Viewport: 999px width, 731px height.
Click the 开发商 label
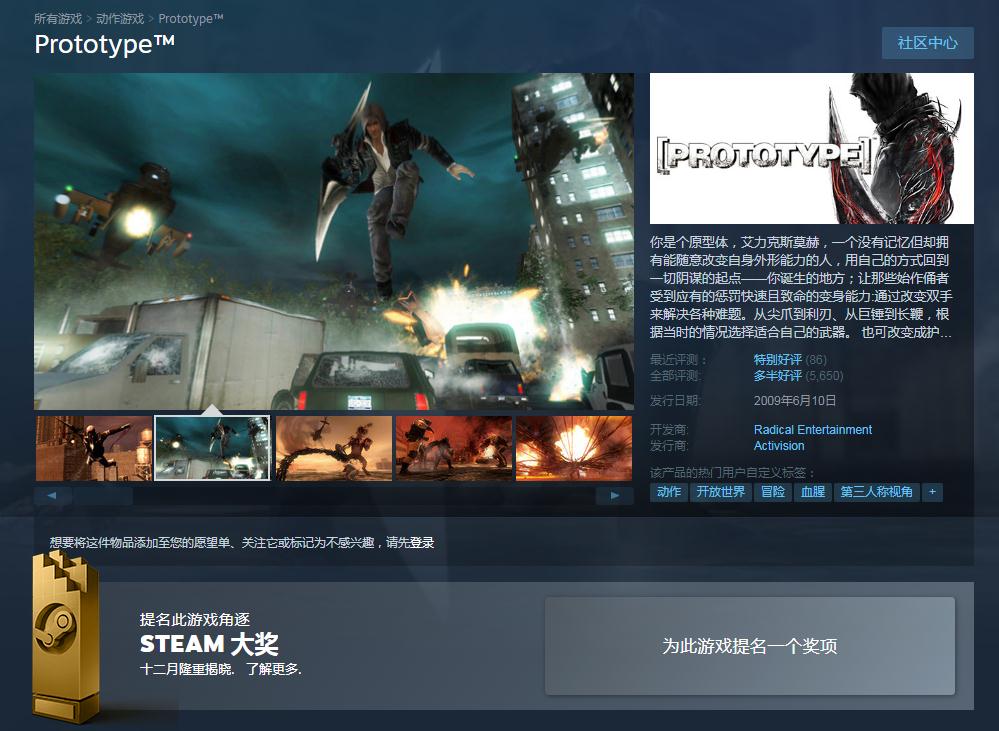pos(670,430)
